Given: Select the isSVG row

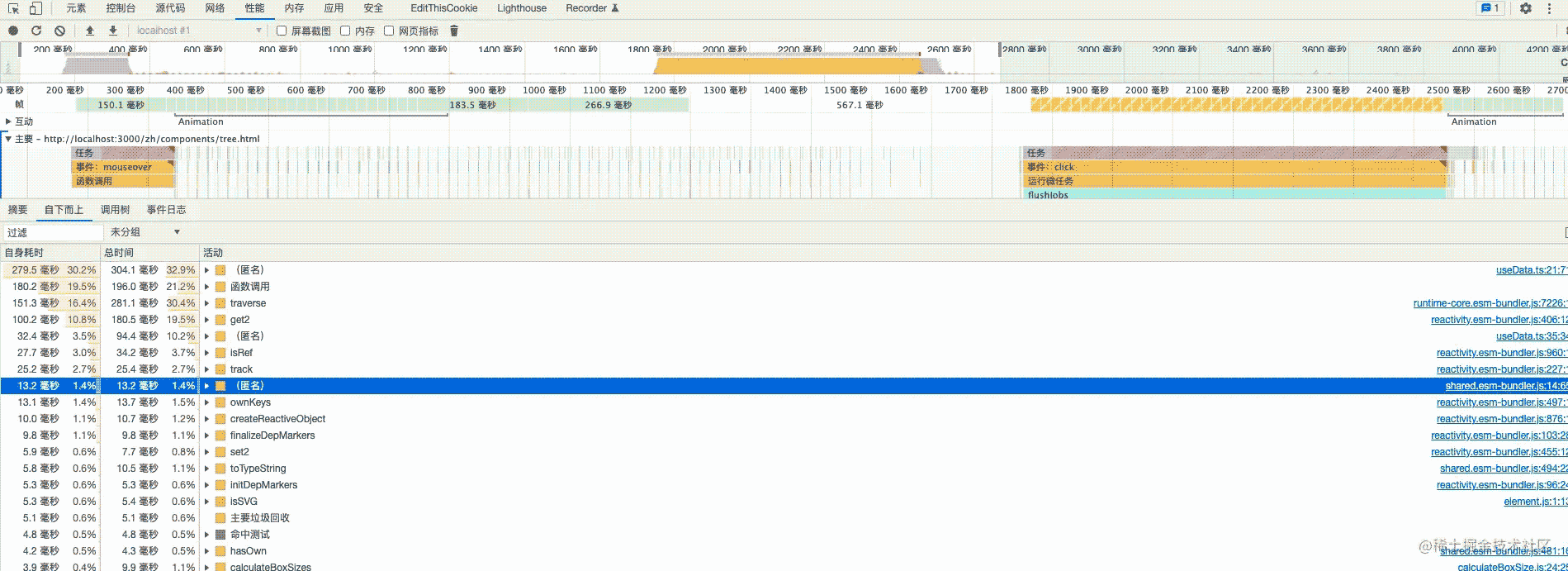Looking at the screenshot, I should [784, 502].
